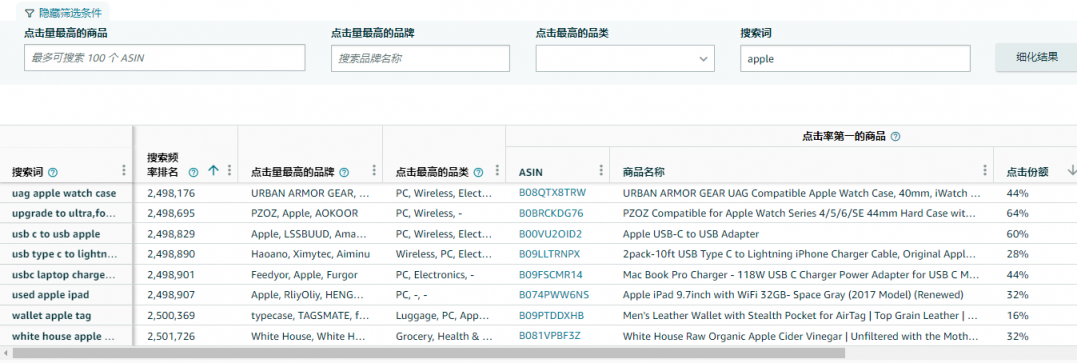Screen dimensions: 1077x363
Task: Click brand cell Haoano, Ximytec, Aiminu
Action: tap(310, 254)
